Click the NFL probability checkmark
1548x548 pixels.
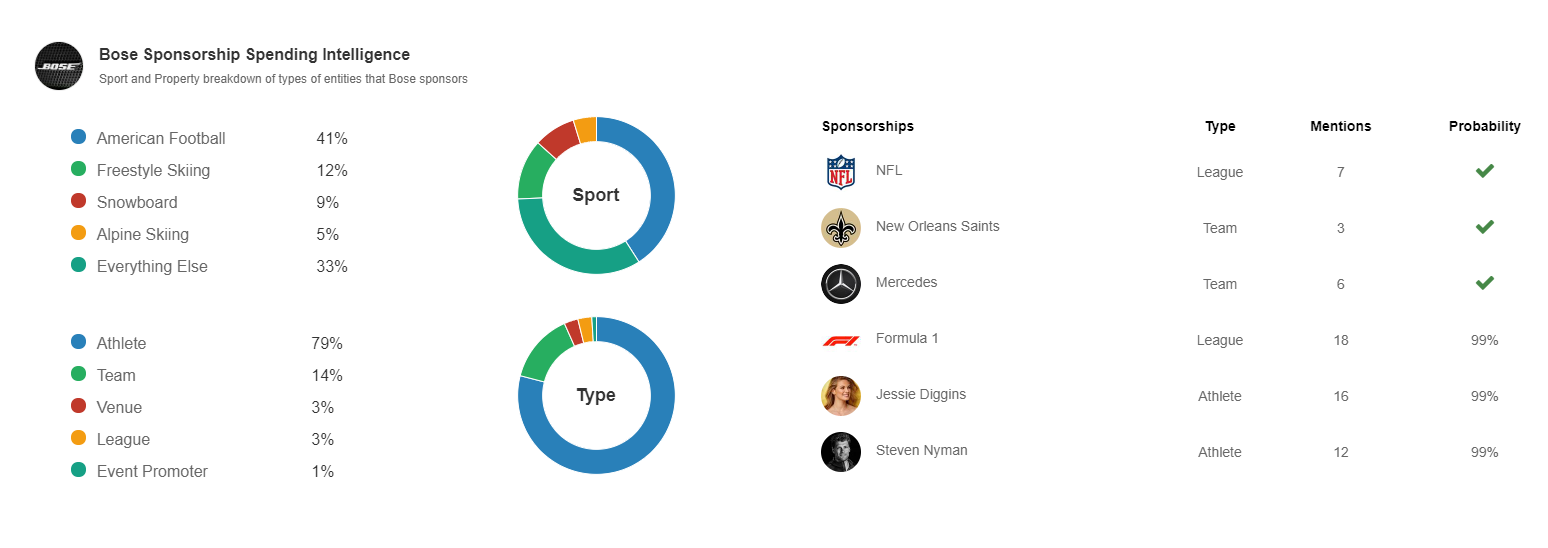tap(1485, 171)
